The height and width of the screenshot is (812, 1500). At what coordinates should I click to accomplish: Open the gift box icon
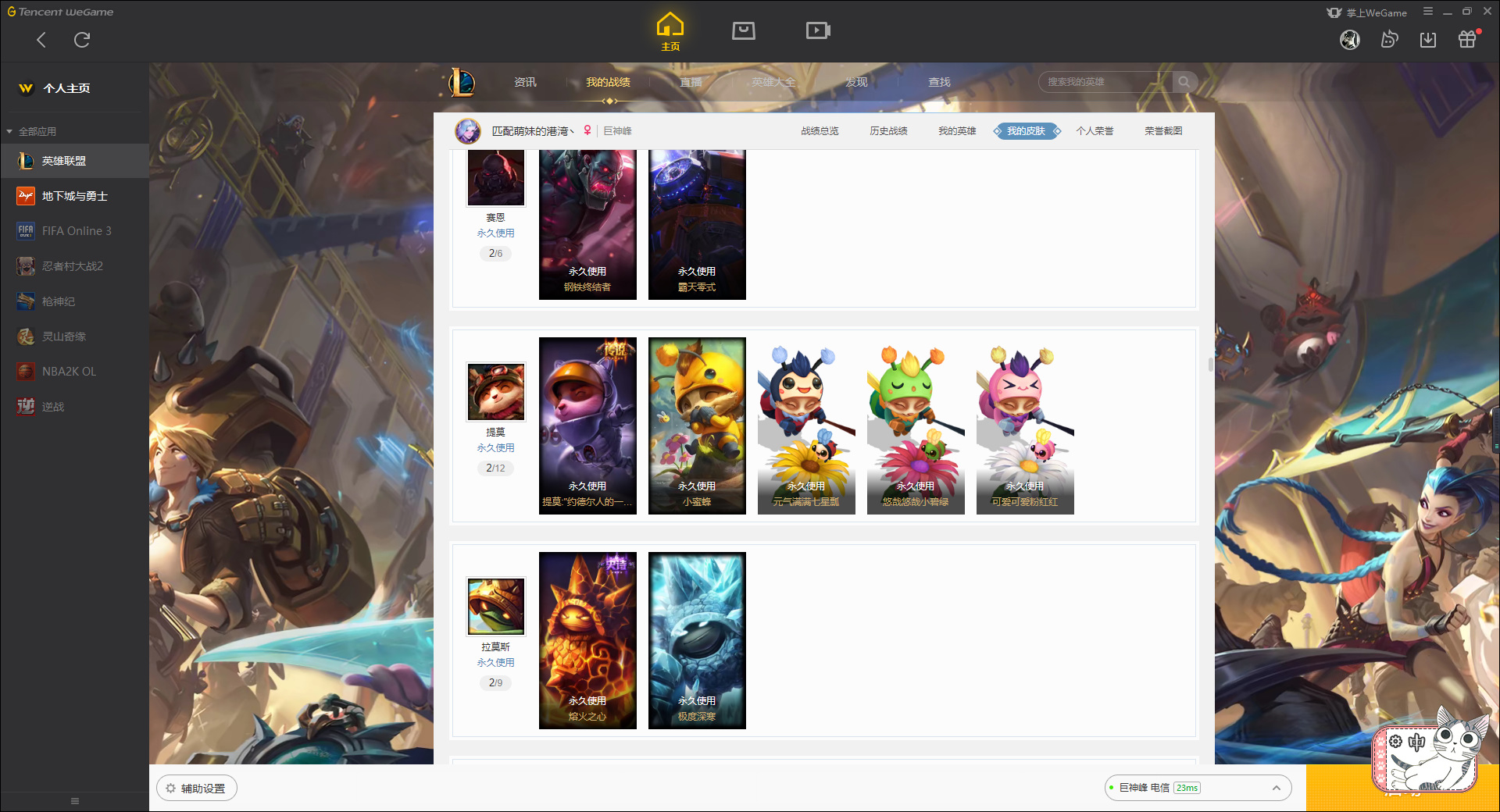pyautogui.click(x=1467, y=40)
